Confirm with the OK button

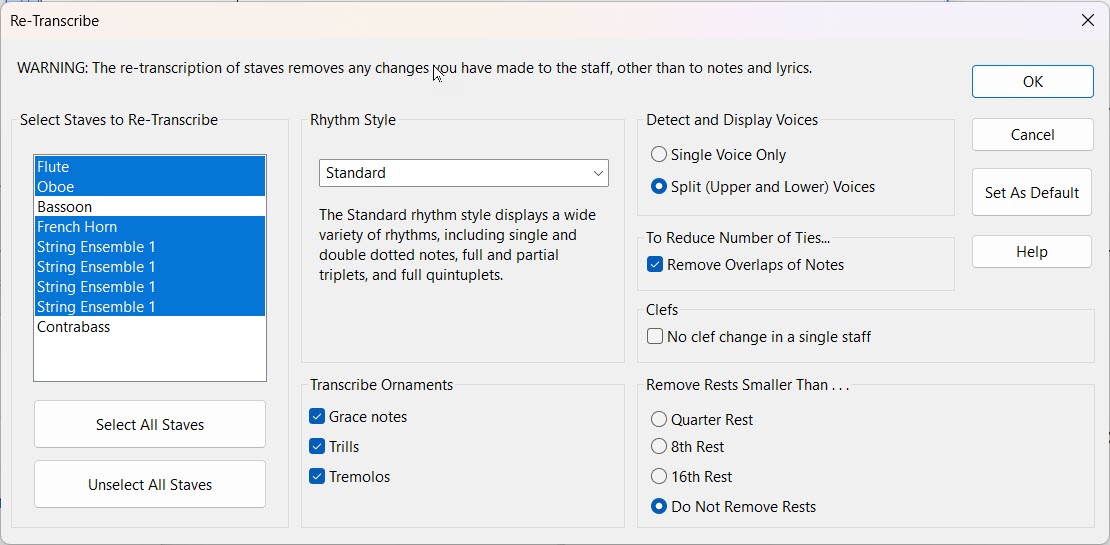click(x=1033, y=81)
